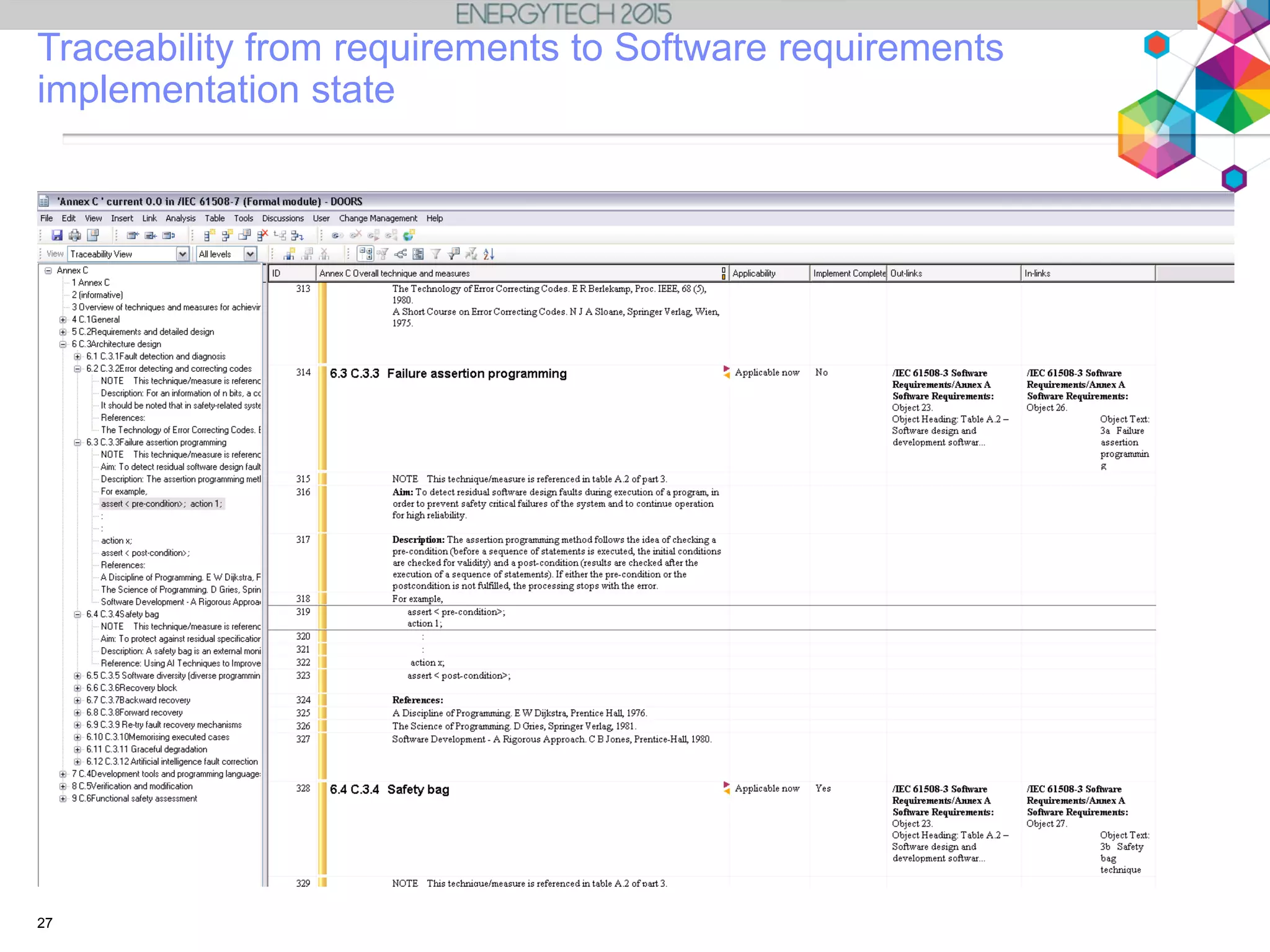The width and height of the screenshot is (1270, 952).
Task: Click the 'Yes' Implement Complete cell
Action: [823, 788]
